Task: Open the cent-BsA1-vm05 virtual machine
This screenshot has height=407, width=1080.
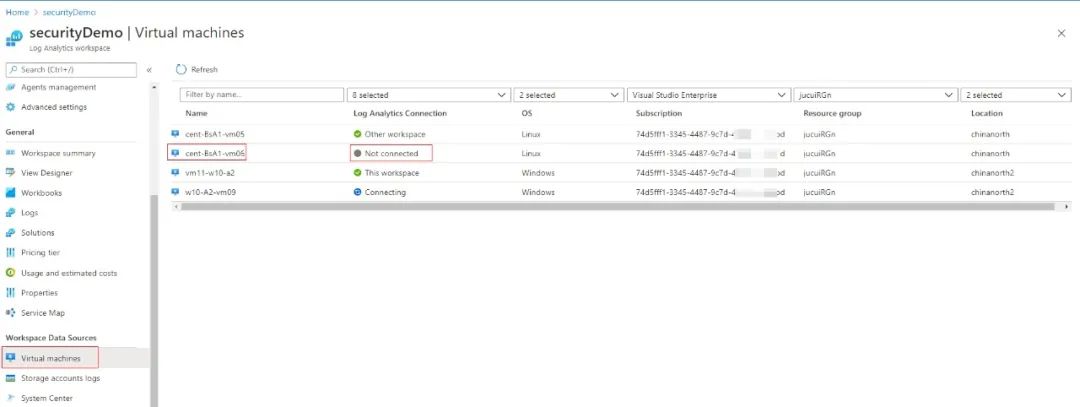Action: [x=216, y=134]
